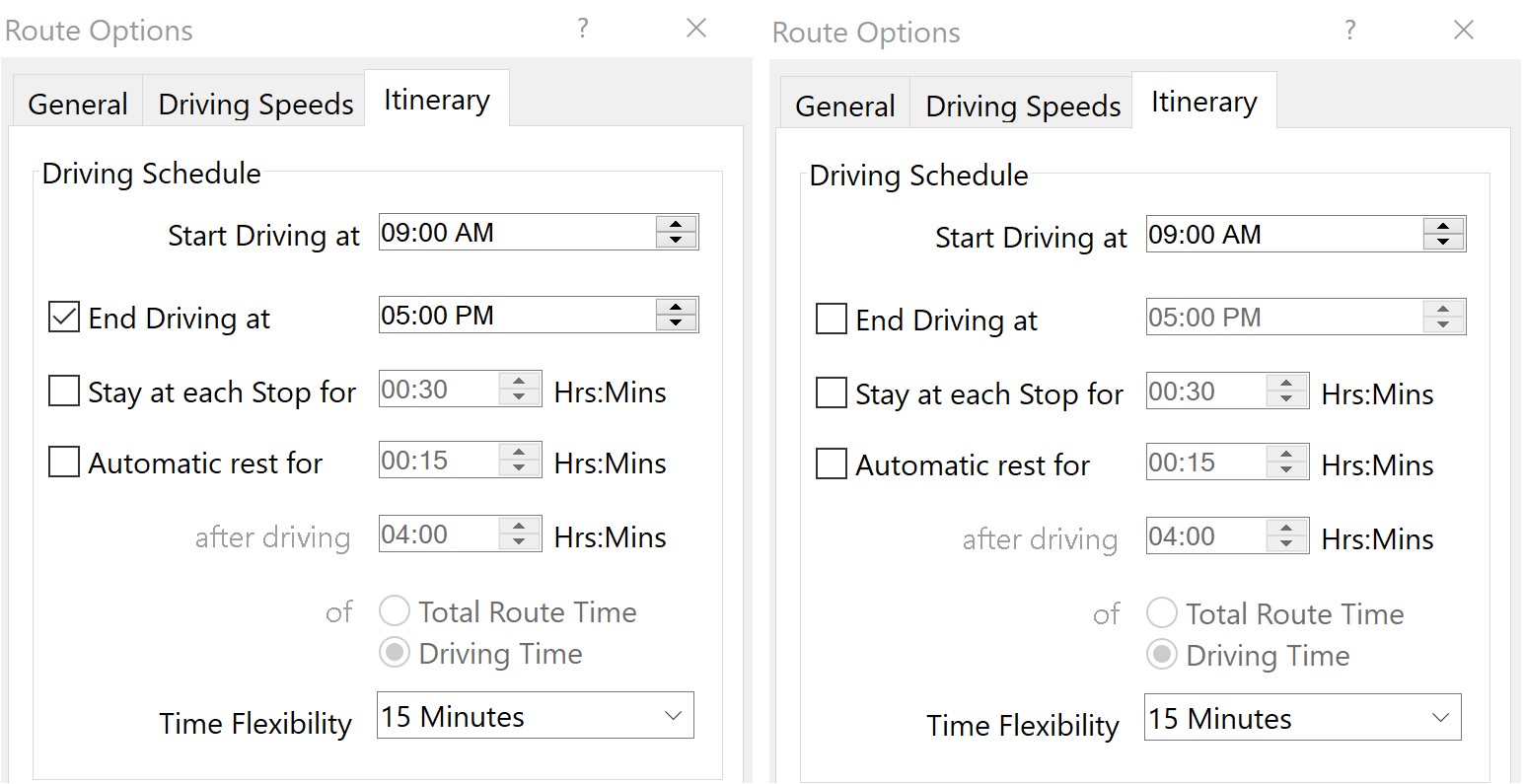Switch to General tab in dialog with End Driving checked
Image resolution: width=1524 pixels, height=784 pixels.
(x=78, y=104)
